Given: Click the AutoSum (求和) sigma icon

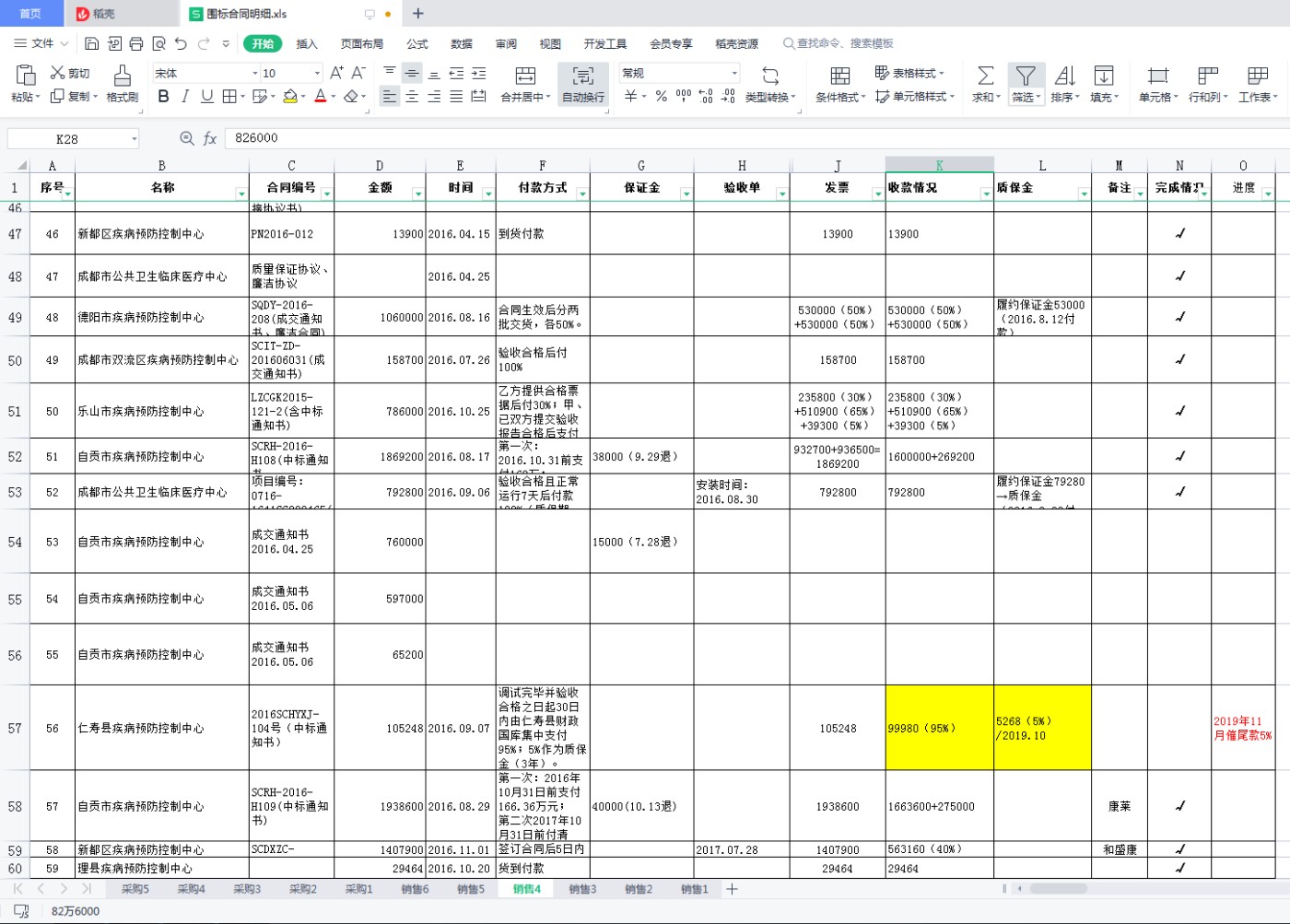Looking at the screenshot, I should tap(985, 76).
